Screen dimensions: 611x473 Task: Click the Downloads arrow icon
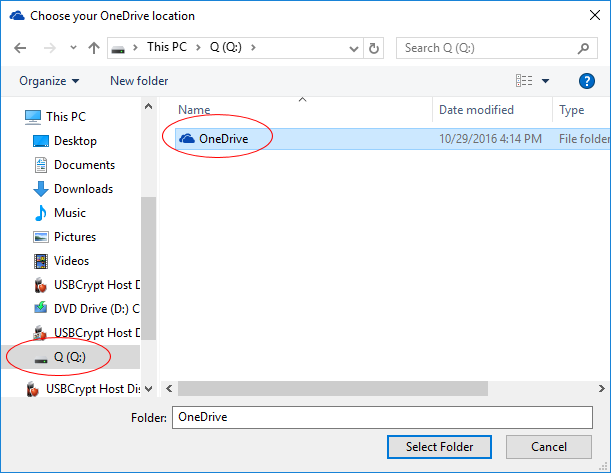click(41, 189)
